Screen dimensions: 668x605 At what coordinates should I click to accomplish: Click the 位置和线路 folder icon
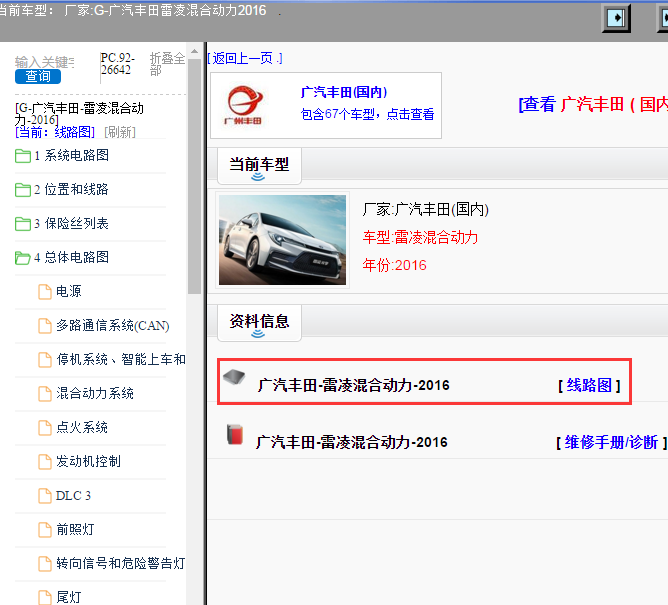[23, 190]
